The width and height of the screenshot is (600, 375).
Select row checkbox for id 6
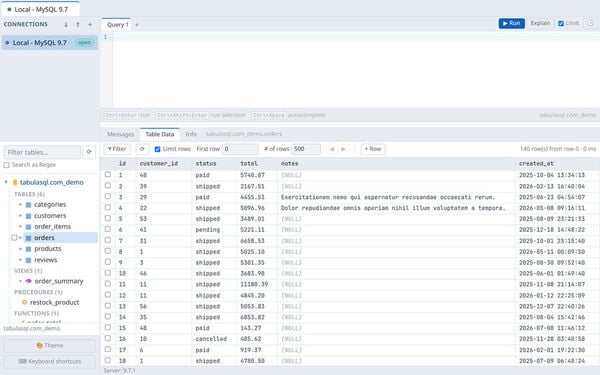[x=108, y=229]
